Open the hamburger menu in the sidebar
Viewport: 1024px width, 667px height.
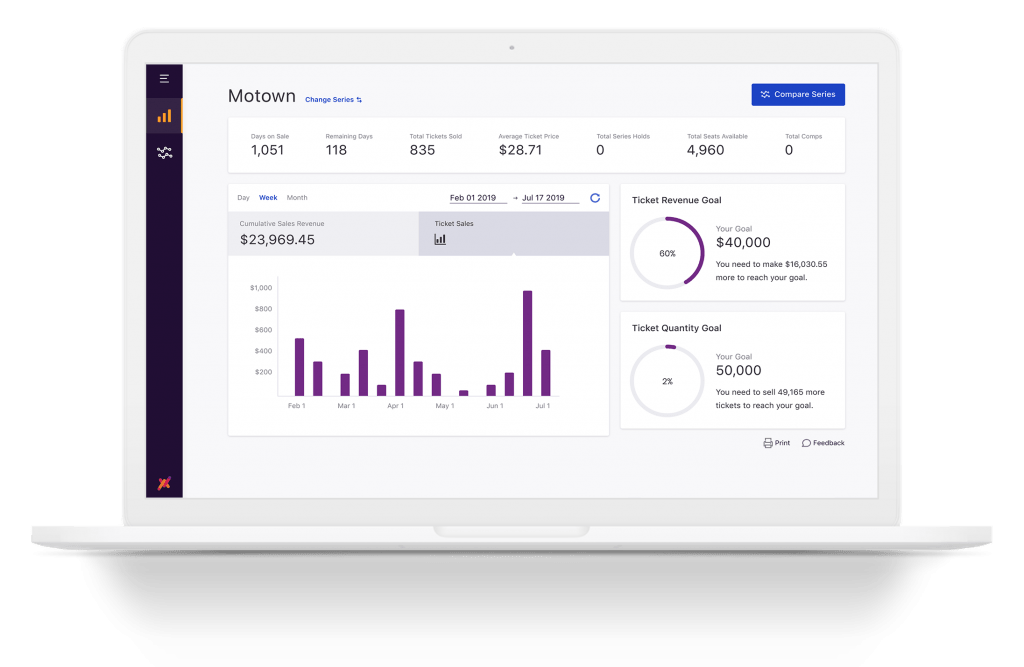(x=163, y=79)
